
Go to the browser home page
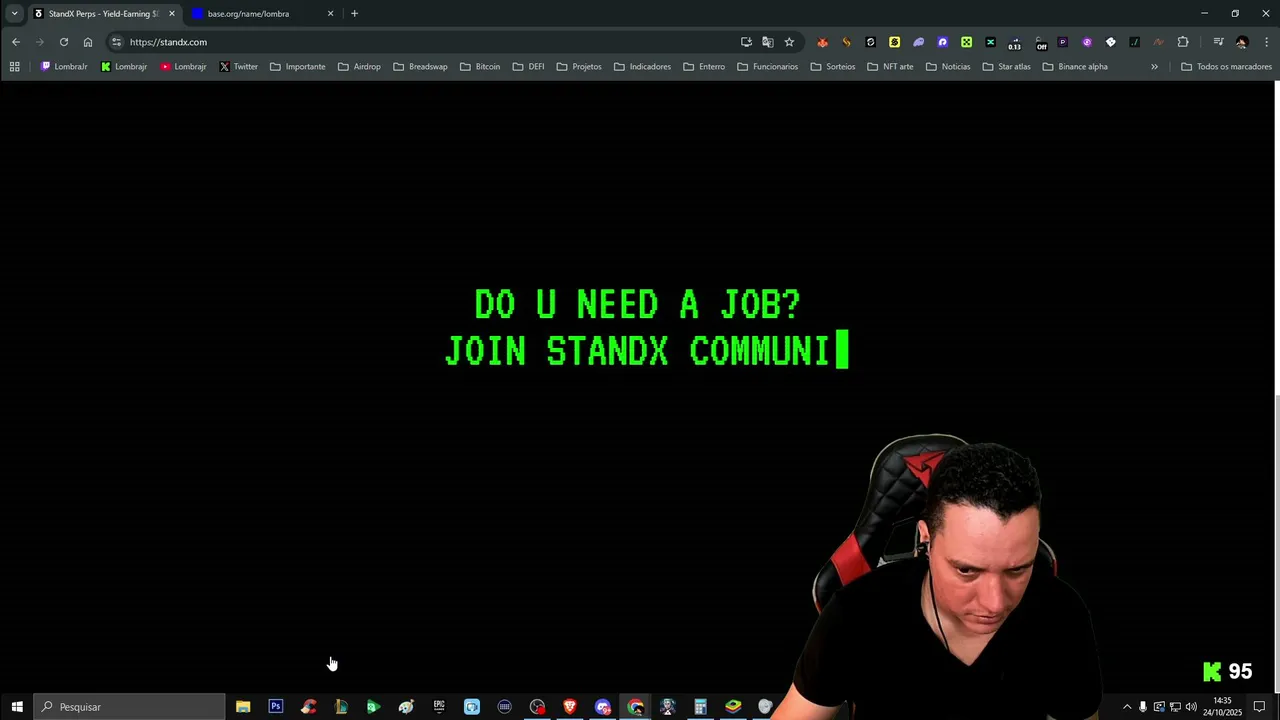[x=88, y=42]
